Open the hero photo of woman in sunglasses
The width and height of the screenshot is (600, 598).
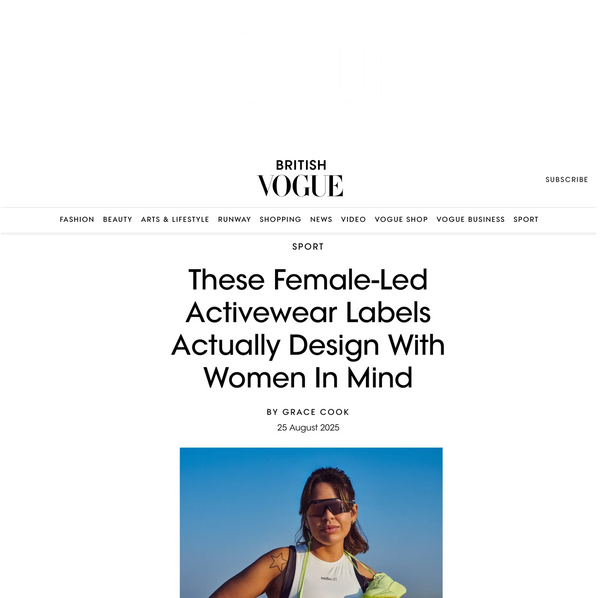(311, 523)
